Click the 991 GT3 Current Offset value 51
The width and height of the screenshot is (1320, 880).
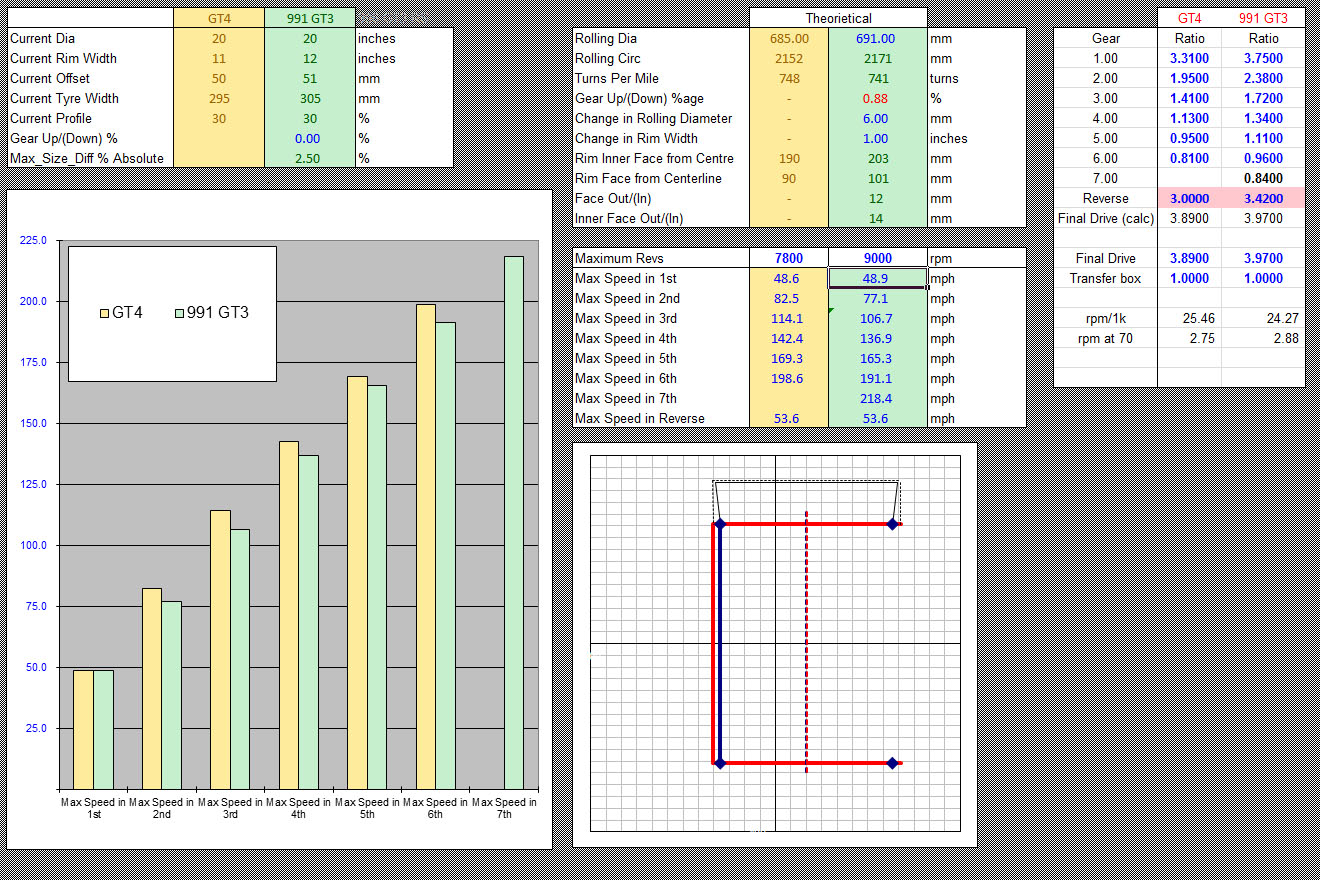click(x=310, y=79)
